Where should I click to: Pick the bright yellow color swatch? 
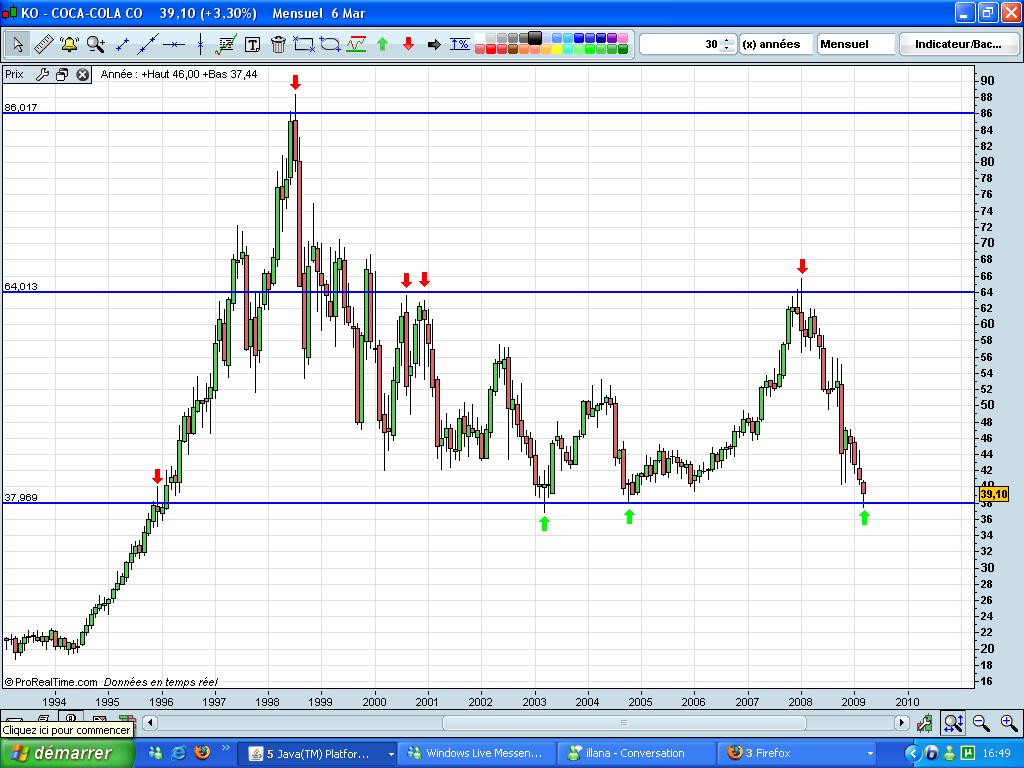pyautogui.click(x=557, y=49)
